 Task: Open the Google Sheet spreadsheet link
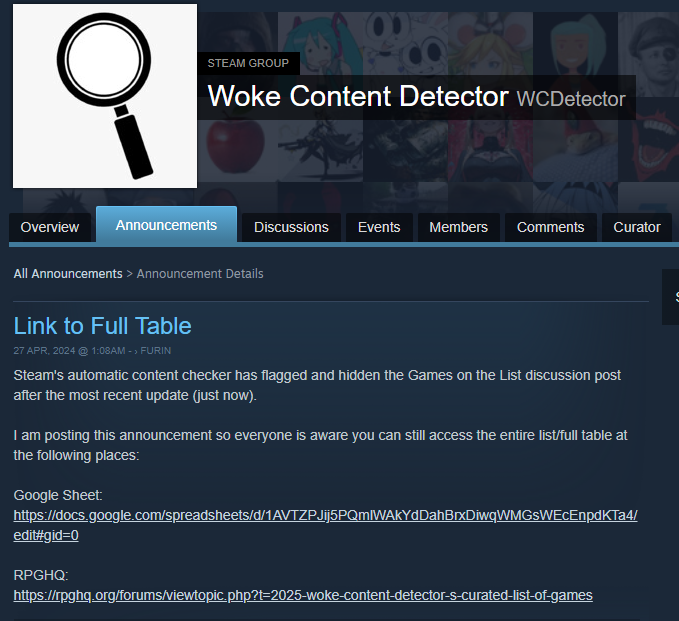pos(325,525)
